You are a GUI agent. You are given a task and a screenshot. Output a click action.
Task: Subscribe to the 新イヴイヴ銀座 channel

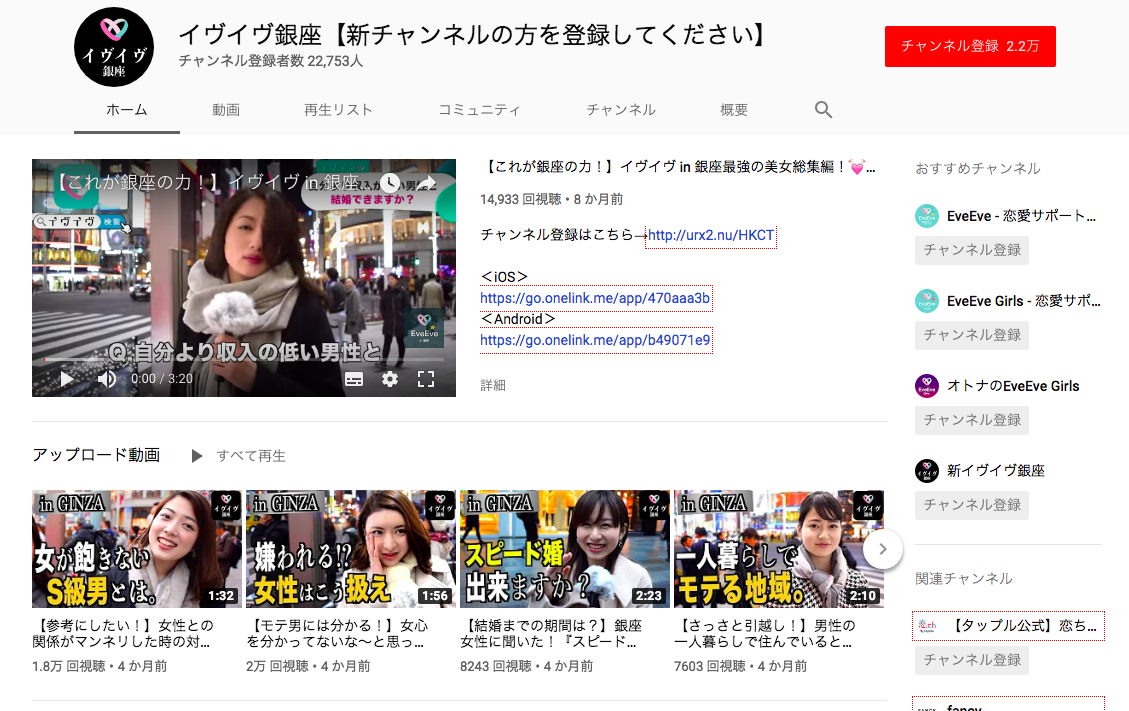coord(972,505)
